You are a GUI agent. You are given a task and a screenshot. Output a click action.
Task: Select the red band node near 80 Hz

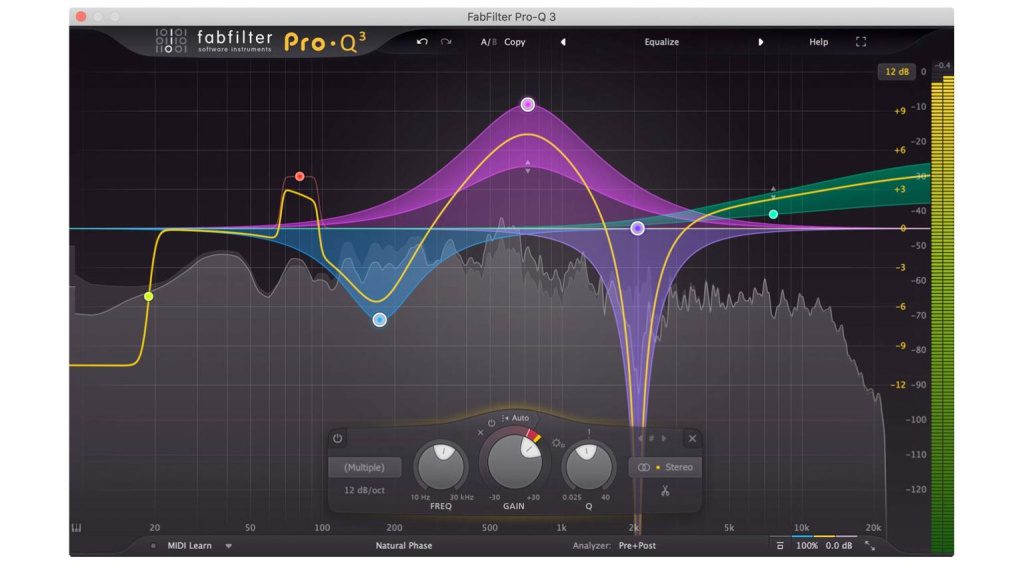point(299,176)
